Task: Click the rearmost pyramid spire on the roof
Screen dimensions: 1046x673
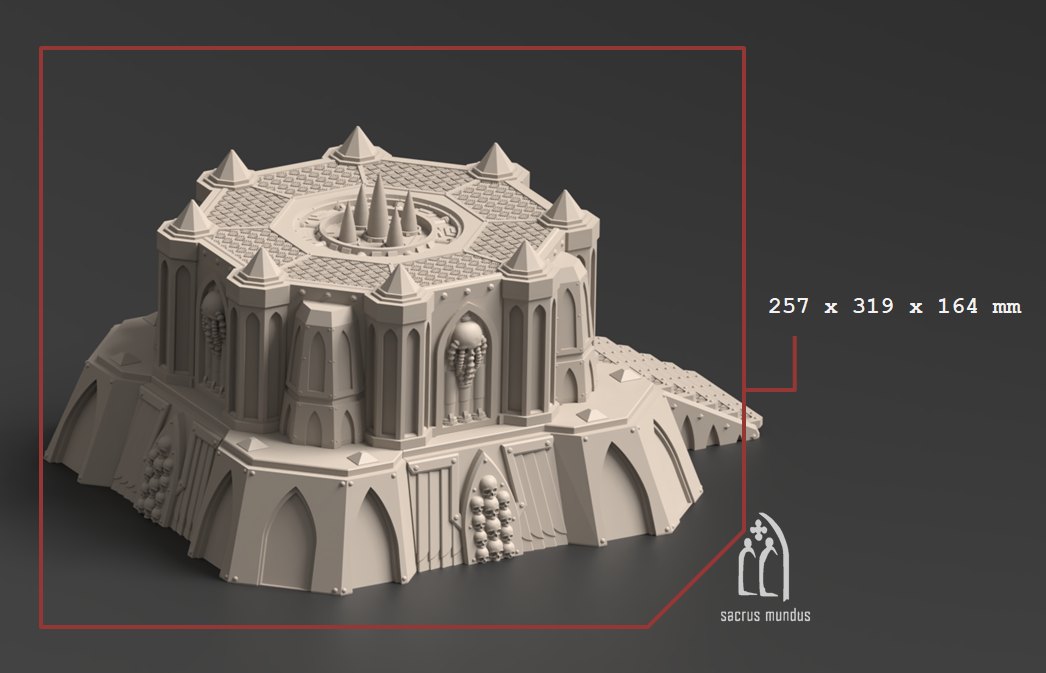Action: (x=354, y=144)
